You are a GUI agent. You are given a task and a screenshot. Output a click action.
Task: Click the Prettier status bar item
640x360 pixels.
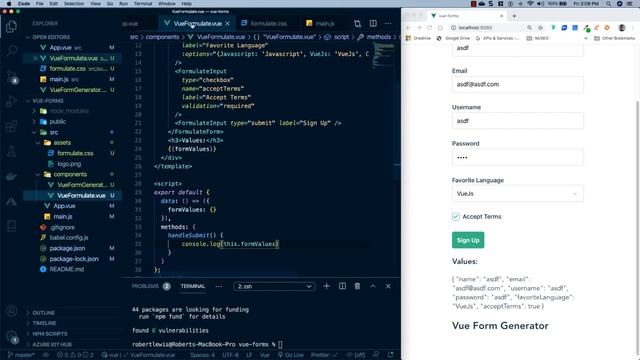point(324,355)
